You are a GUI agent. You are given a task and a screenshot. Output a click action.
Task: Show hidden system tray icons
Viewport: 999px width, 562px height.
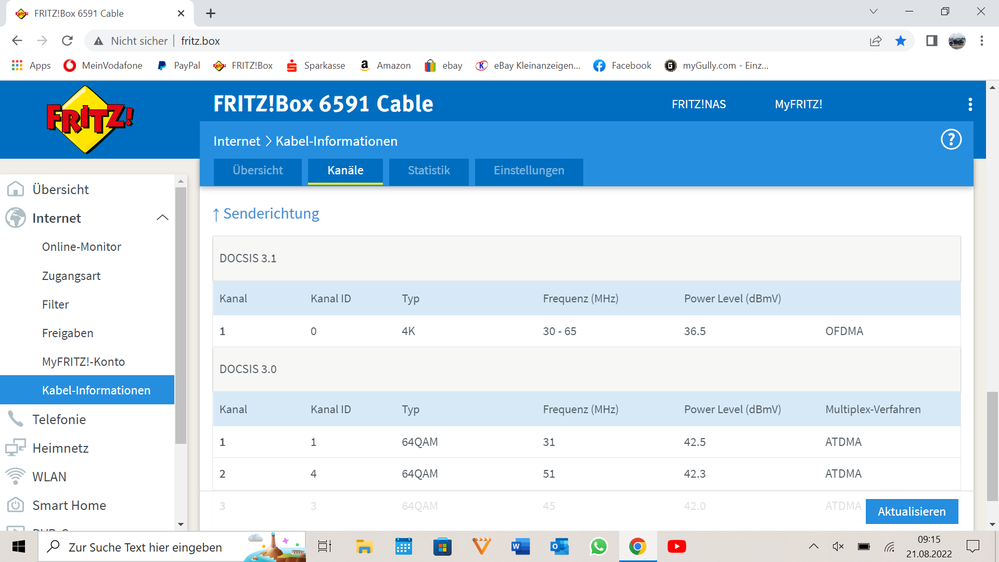814,546
